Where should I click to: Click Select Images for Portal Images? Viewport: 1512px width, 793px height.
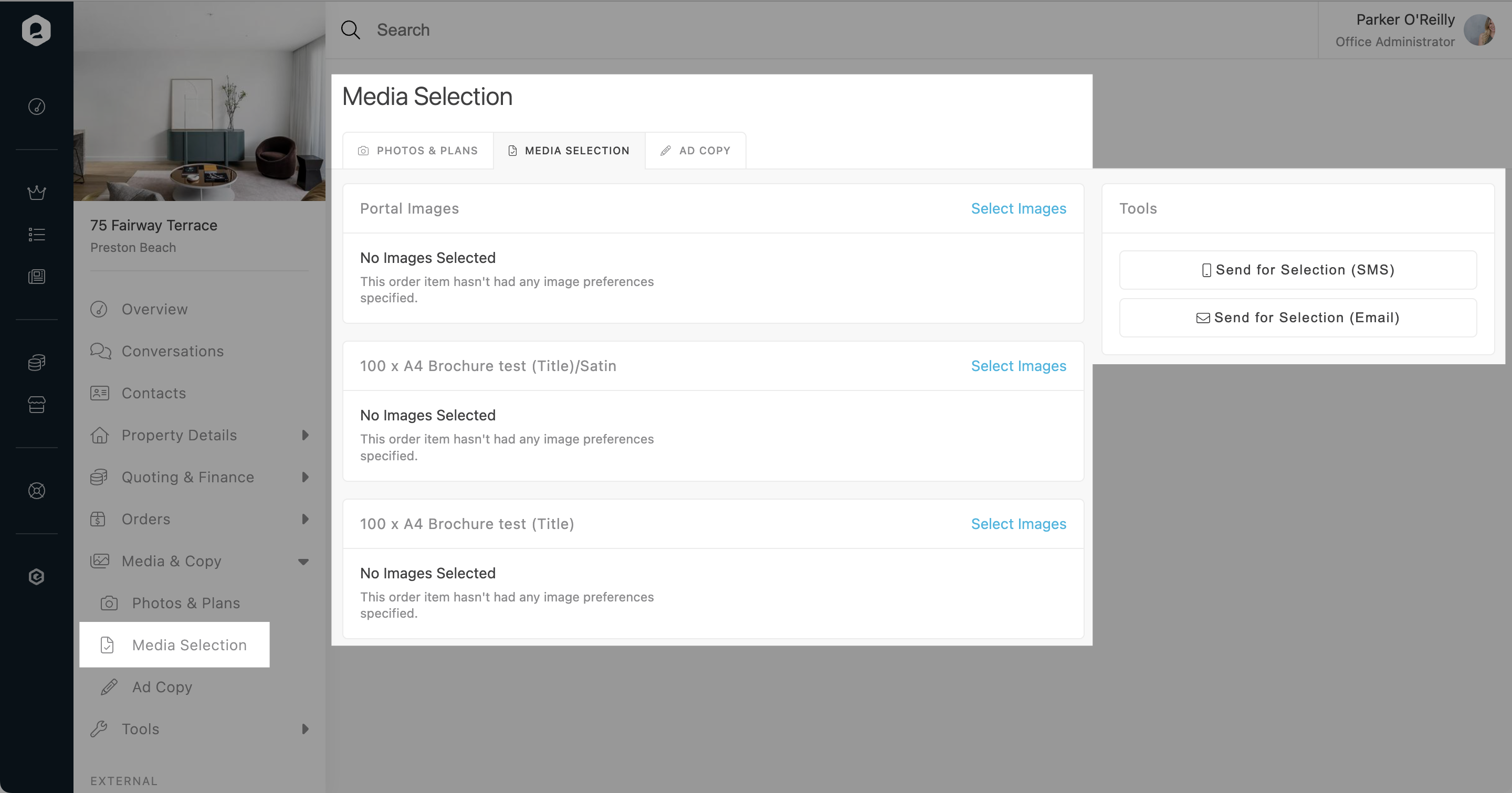1018,209
